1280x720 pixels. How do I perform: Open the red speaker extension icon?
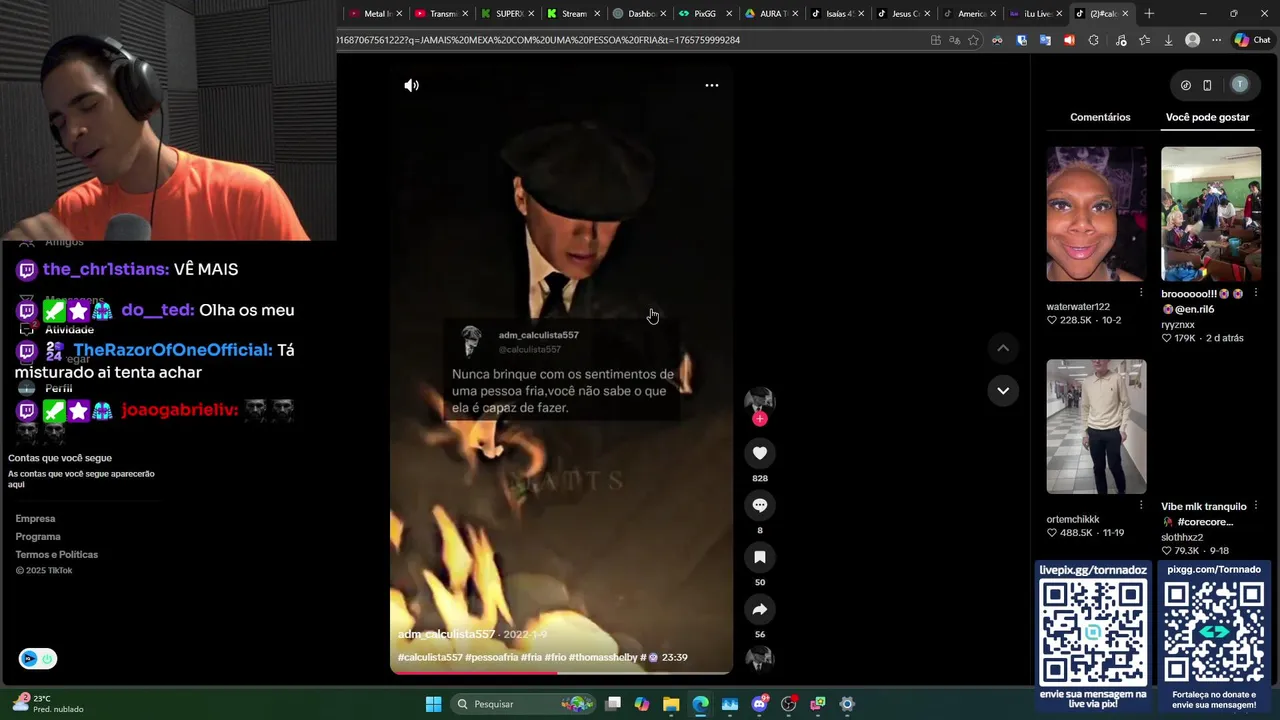tap(1069, 40)
